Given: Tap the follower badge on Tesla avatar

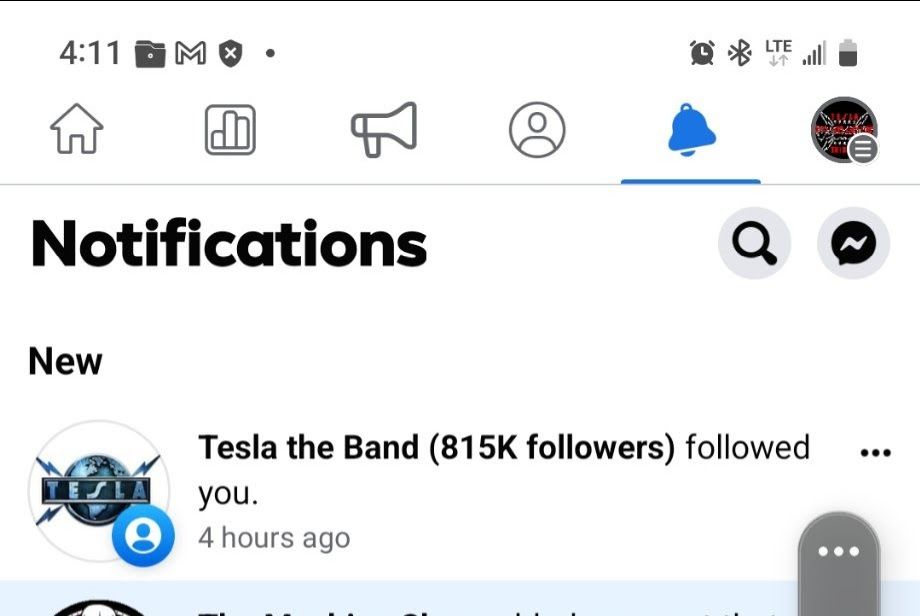Looking at the screenshot, I should [143, 537].
